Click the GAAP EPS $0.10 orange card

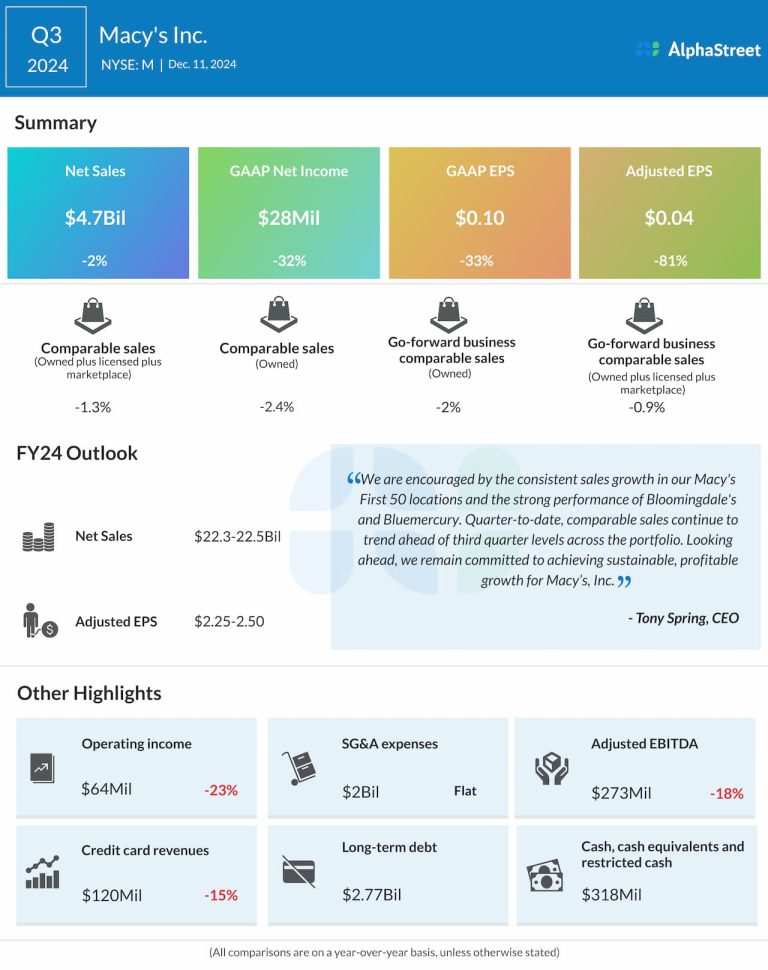coord(479,213)
